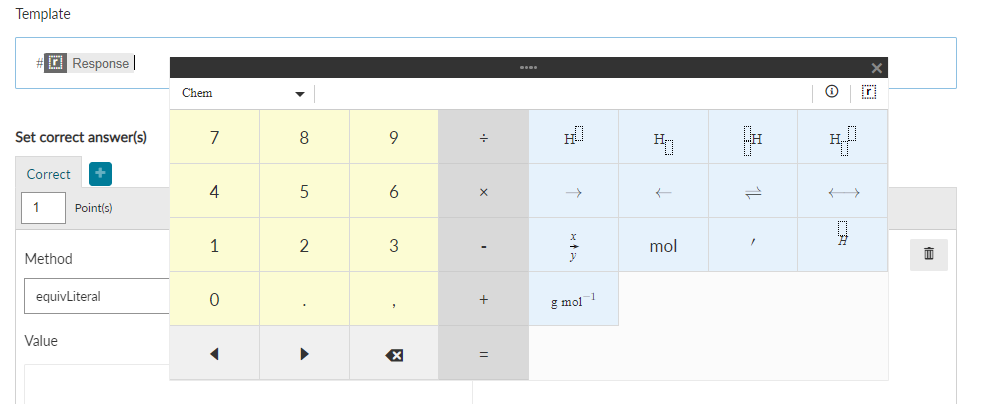
Task: Click number key 2
Action: point(304,245)
